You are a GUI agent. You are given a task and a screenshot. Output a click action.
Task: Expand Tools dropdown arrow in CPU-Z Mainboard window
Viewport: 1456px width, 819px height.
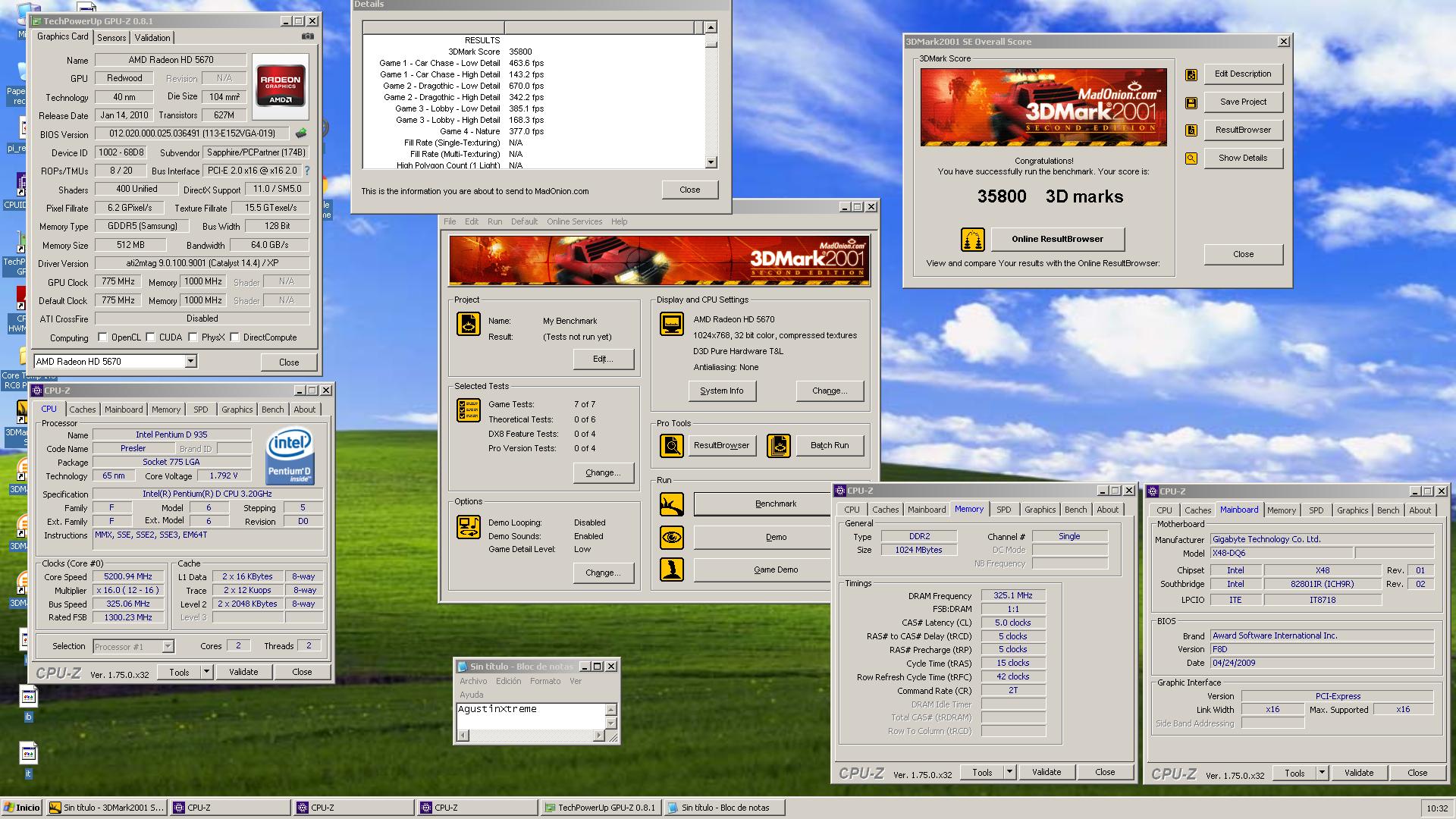1322,773
